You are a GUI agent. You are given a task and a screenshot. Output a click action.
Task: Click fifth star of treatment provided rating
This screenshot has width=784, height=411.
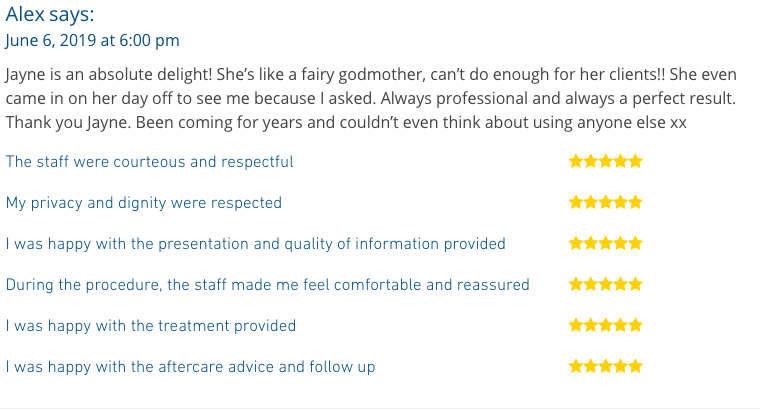click(x=636, y=326)
